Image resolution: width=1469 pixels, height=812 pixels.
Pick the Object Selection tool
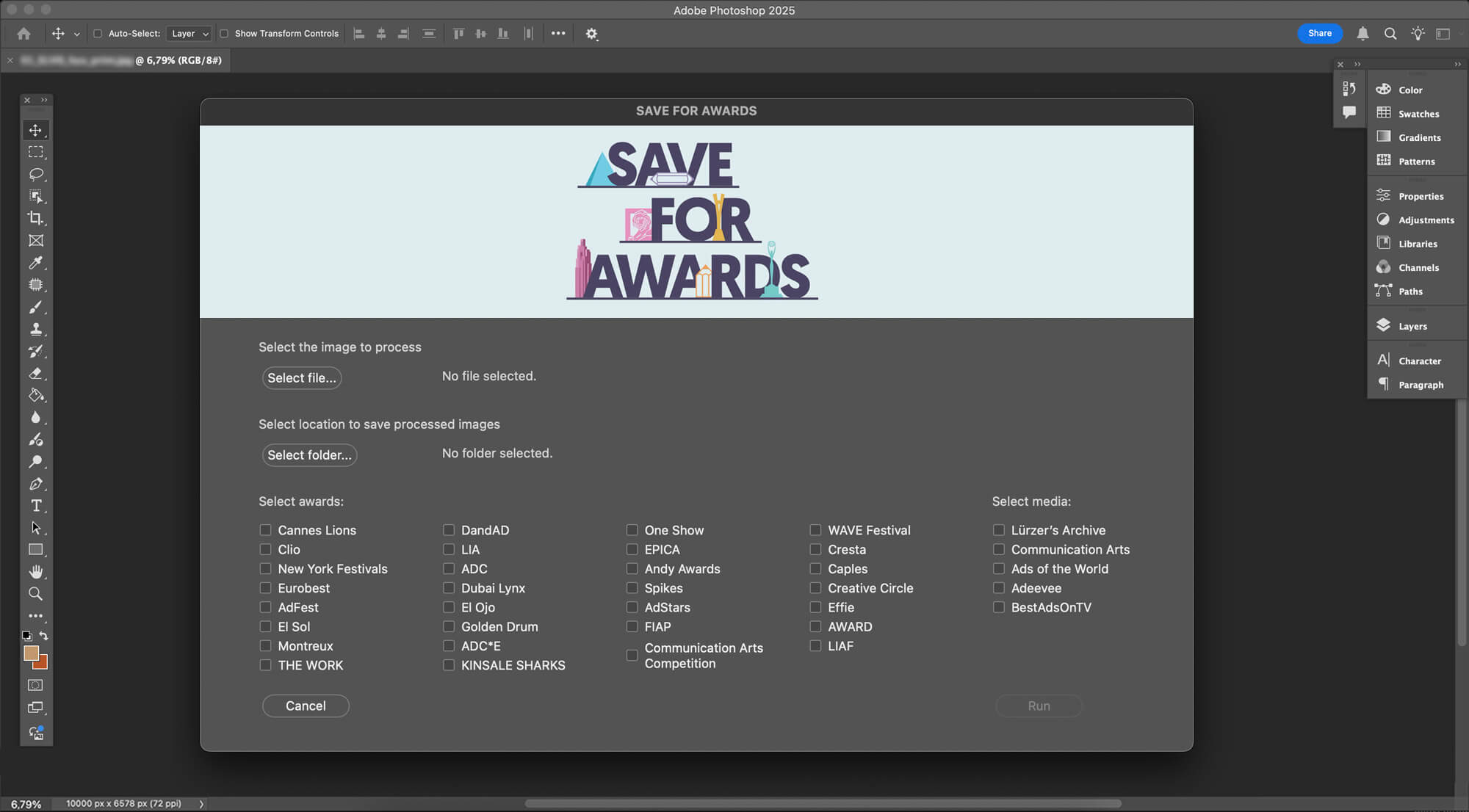tap(35, 196)
